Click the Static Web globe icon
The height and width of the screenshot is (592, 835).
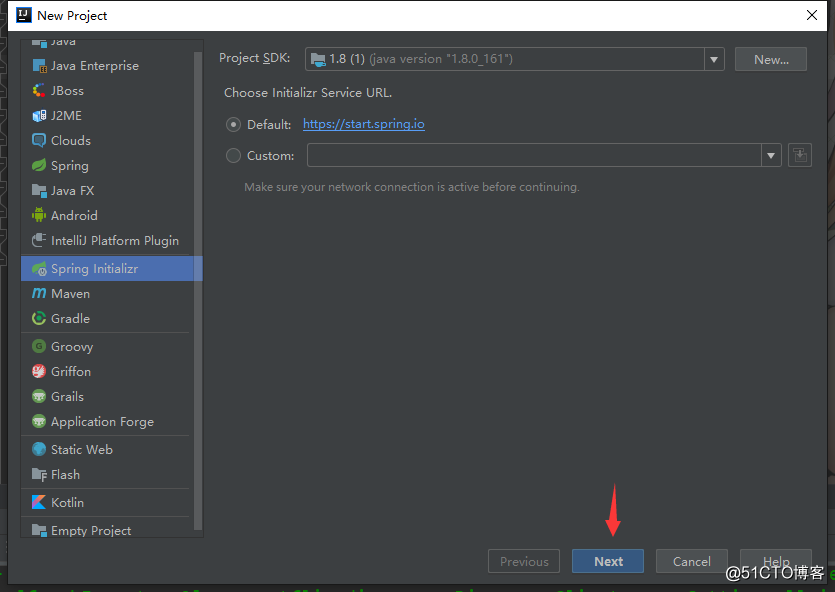[x=39, y=449]
